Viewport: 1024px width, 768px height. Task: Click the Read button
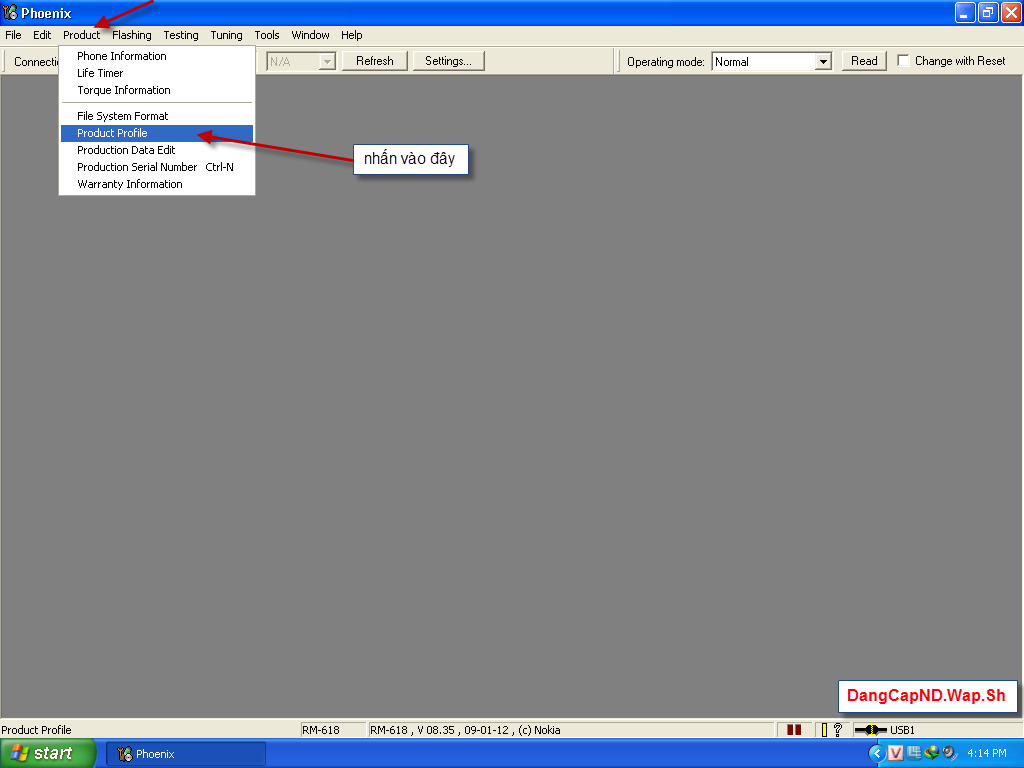(864, 61)
